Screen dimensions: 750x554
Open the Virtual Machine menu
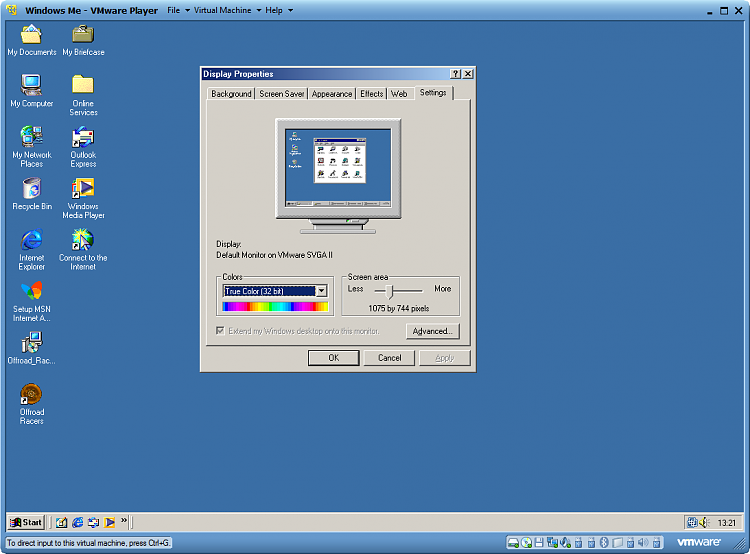click(x=228, y=10)
